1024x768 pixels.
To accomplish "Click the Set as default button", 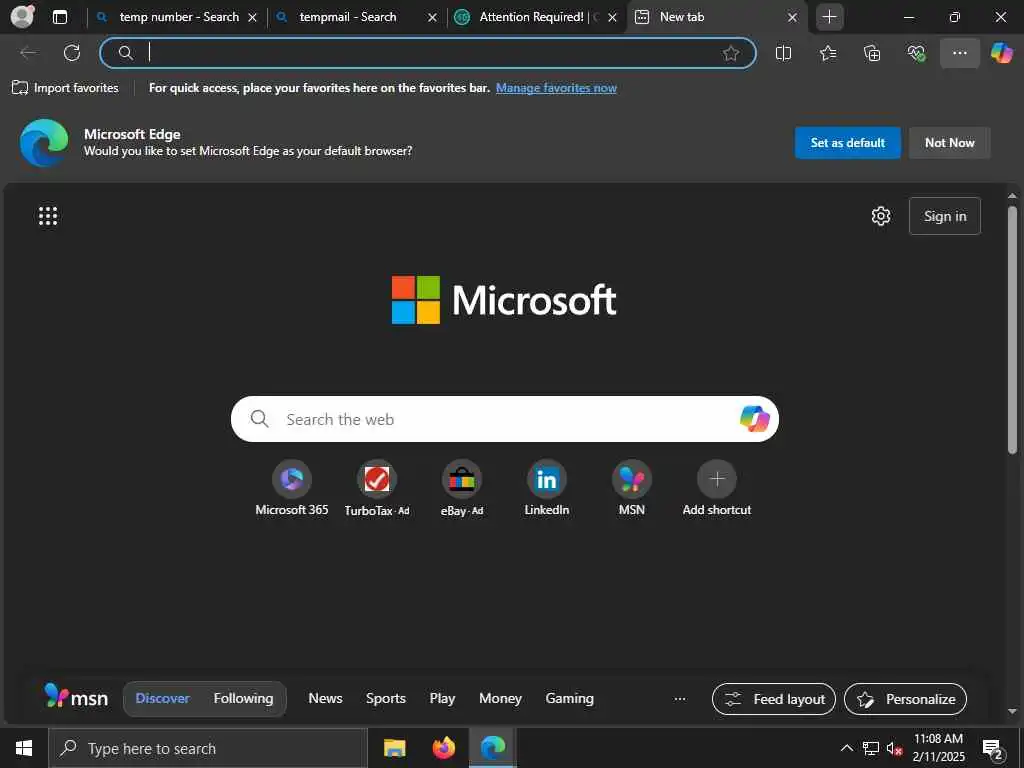I will pos(848,142).
